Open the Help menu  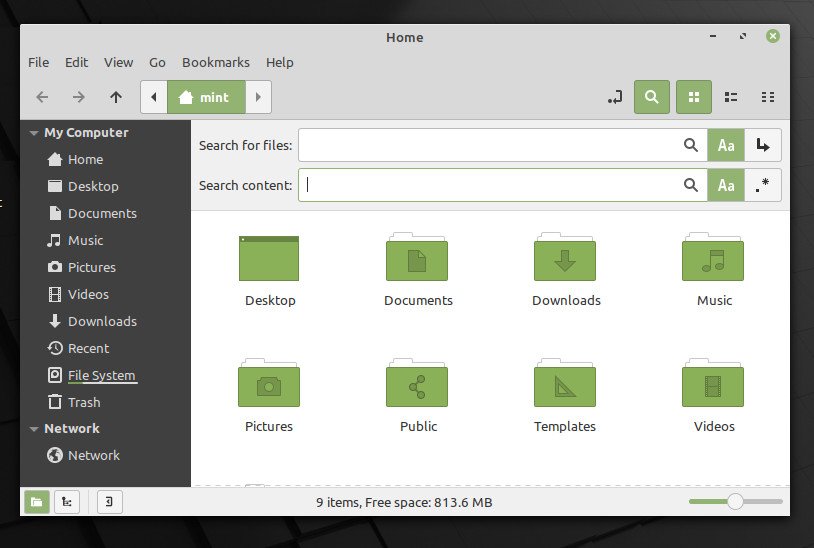point(280,62)
